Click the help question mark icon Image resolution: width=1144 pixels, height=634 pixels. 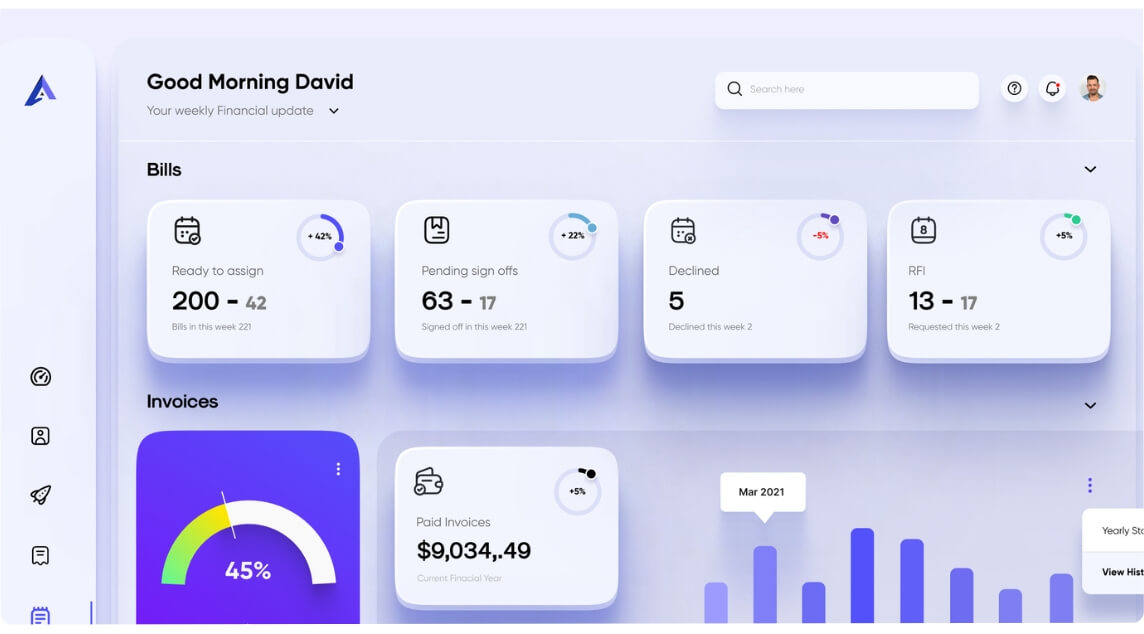[1014, 89]
